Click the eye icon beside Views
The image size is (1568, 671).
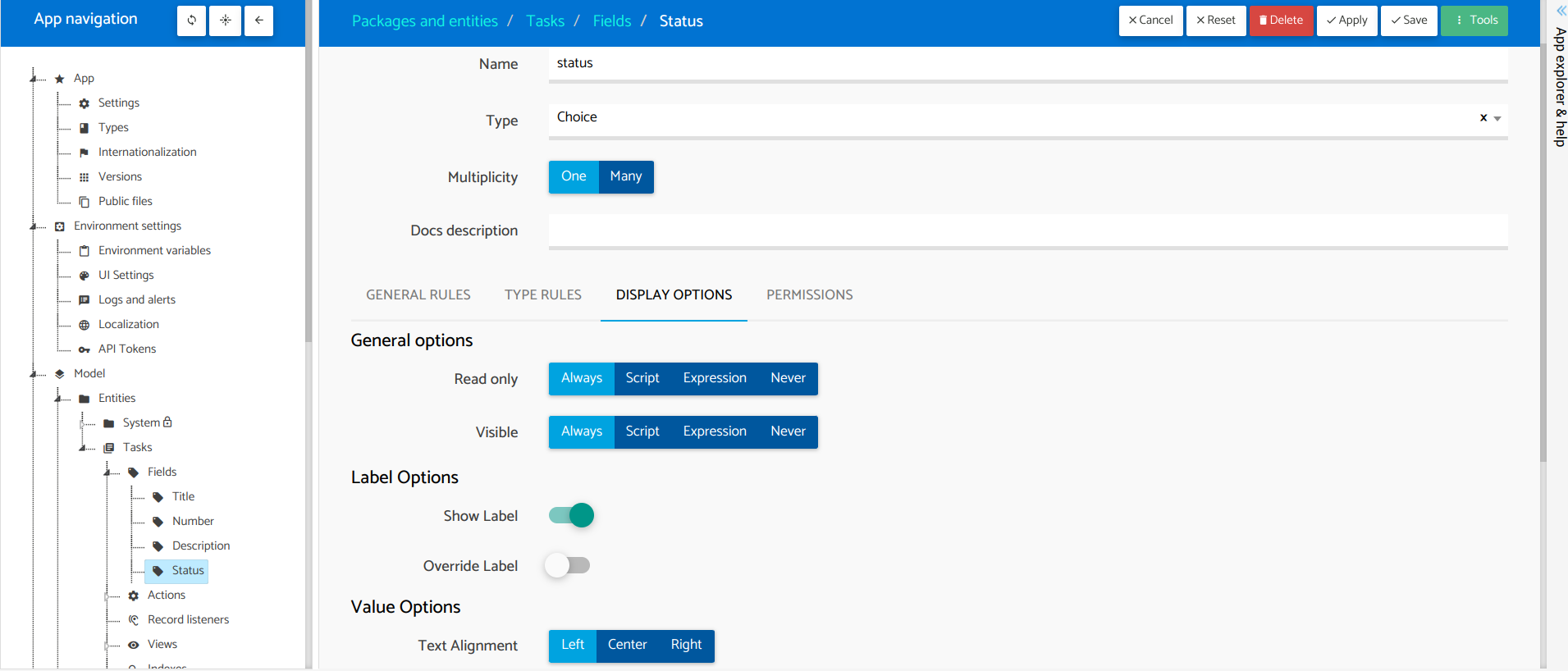(x=134, y=645)
